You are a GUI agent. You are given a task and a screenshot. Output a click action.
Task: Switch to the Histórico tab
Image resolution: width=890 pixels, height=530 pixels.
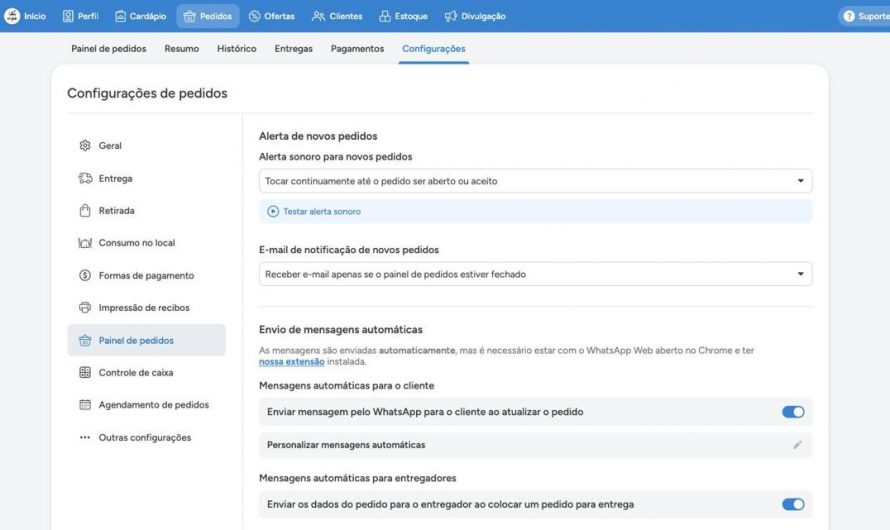[237, 49]
